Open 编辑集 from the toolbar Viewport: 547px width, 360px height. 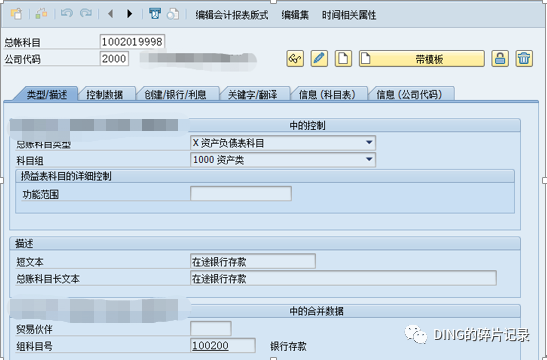[295, 15]
